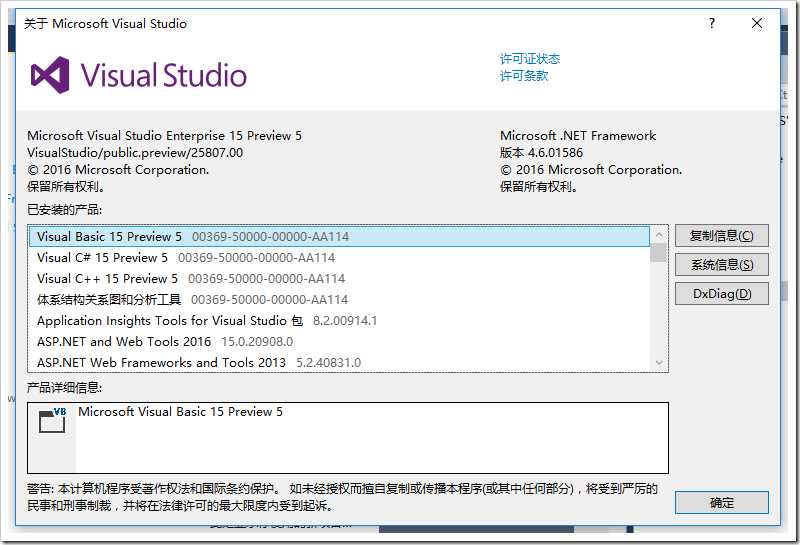Open the 许可证状态 link
This screenshot has width=800, height=545.
530,59
